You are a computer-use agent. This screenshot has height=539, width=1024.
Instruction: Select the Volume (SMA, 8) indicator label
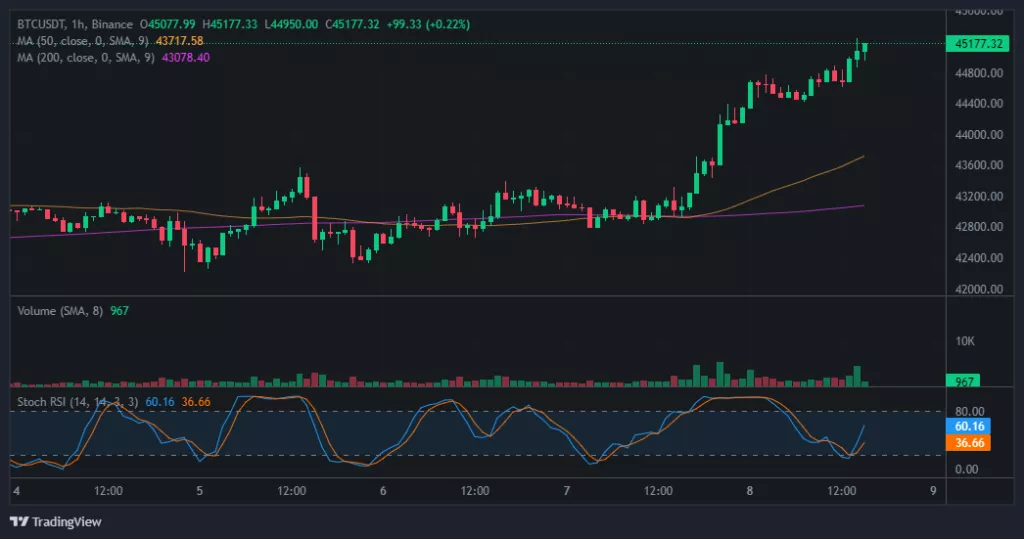point(60,311)
